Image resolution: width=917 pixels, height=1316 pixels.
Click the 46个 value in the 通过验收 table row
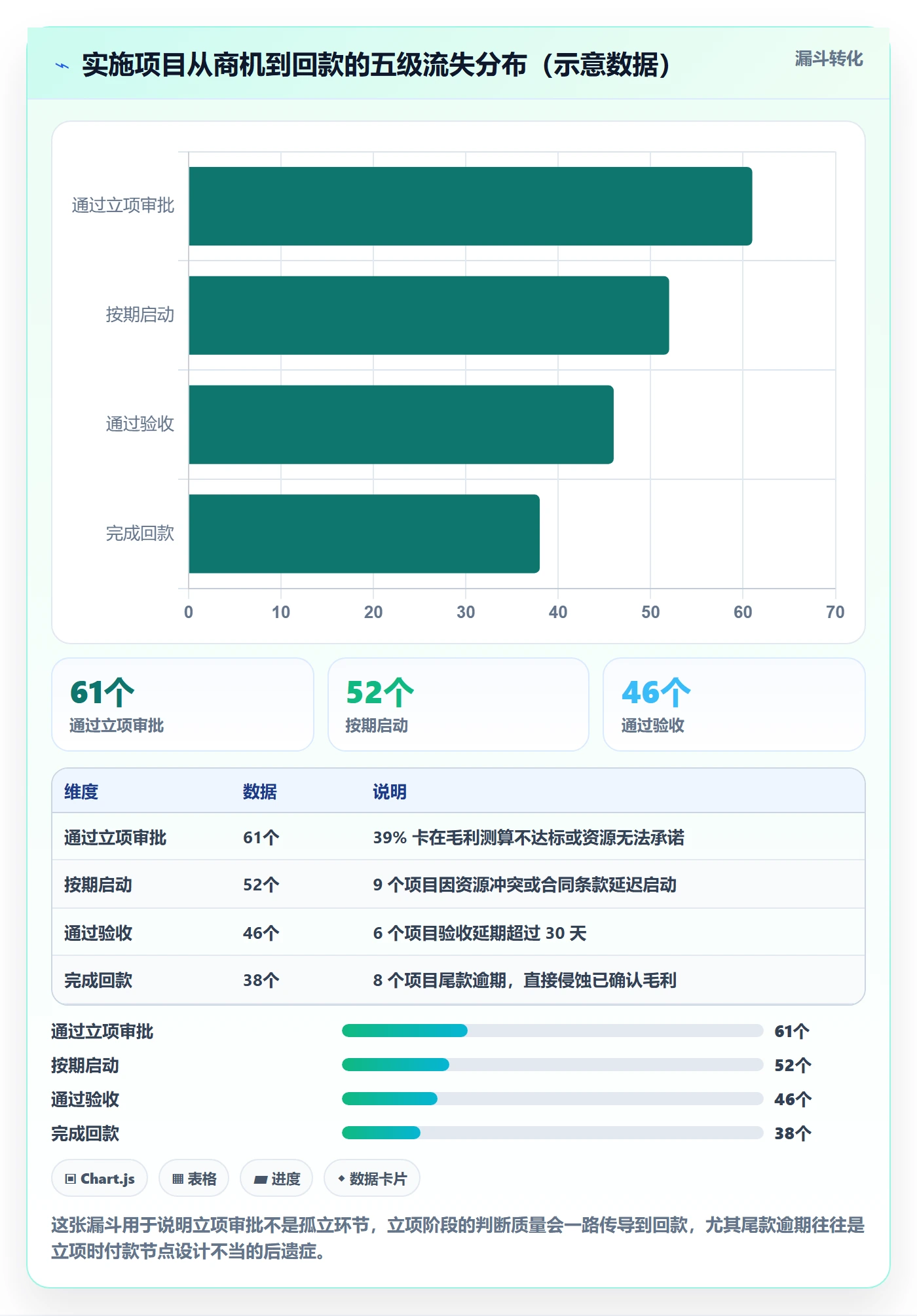[x=261, y=932]
